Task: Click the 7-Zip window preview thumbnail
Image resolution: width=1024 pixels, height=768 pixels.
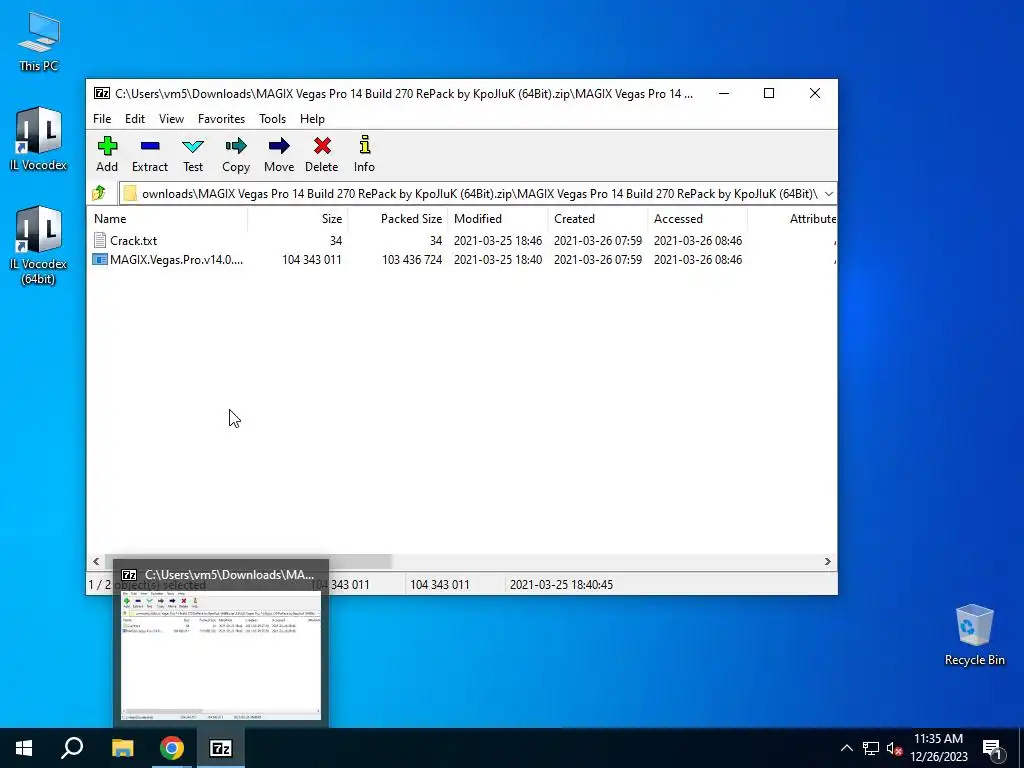Action: (221, 655)
